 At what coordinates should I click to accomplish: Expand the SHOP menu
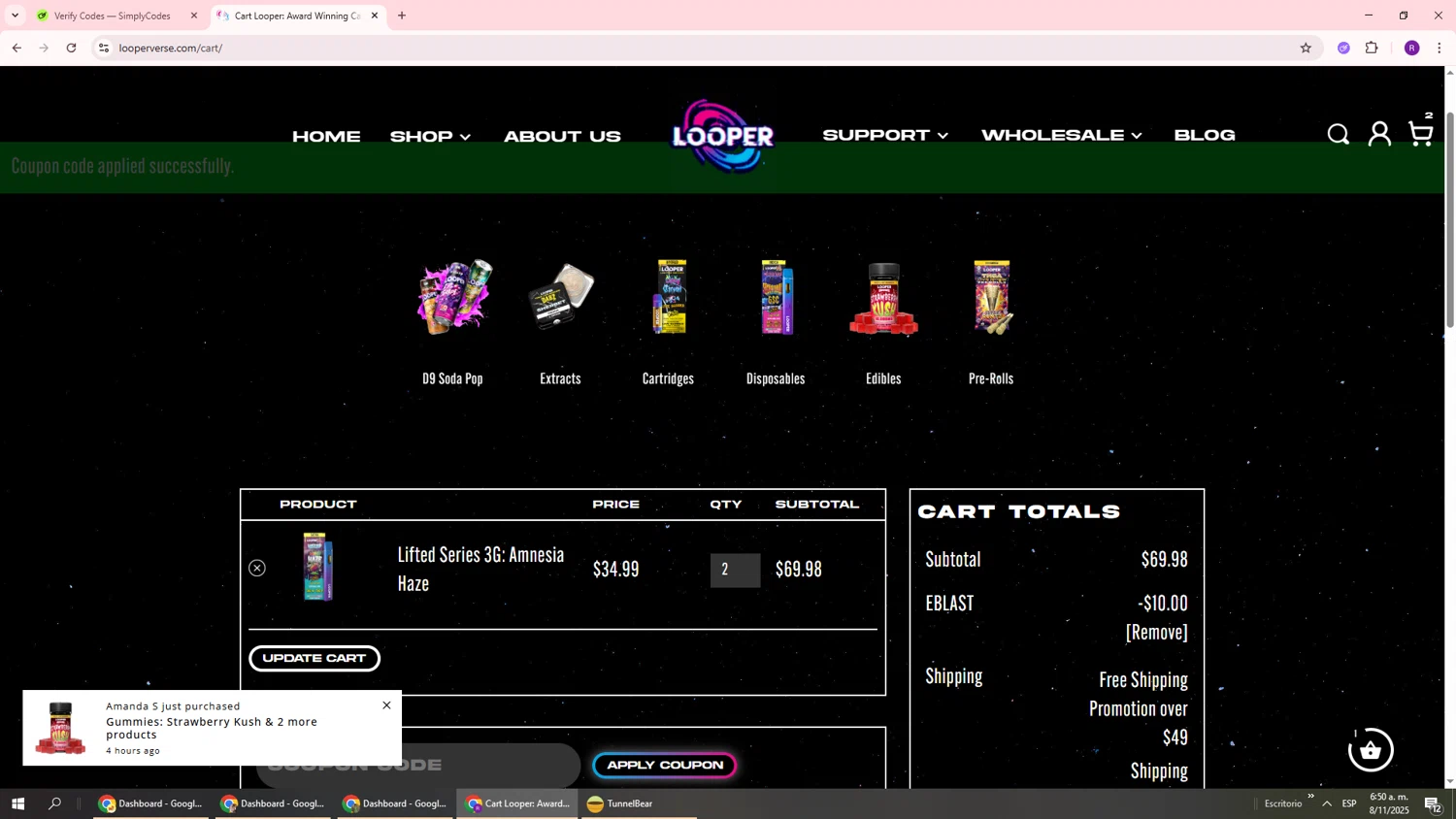[x=430, y=137]
